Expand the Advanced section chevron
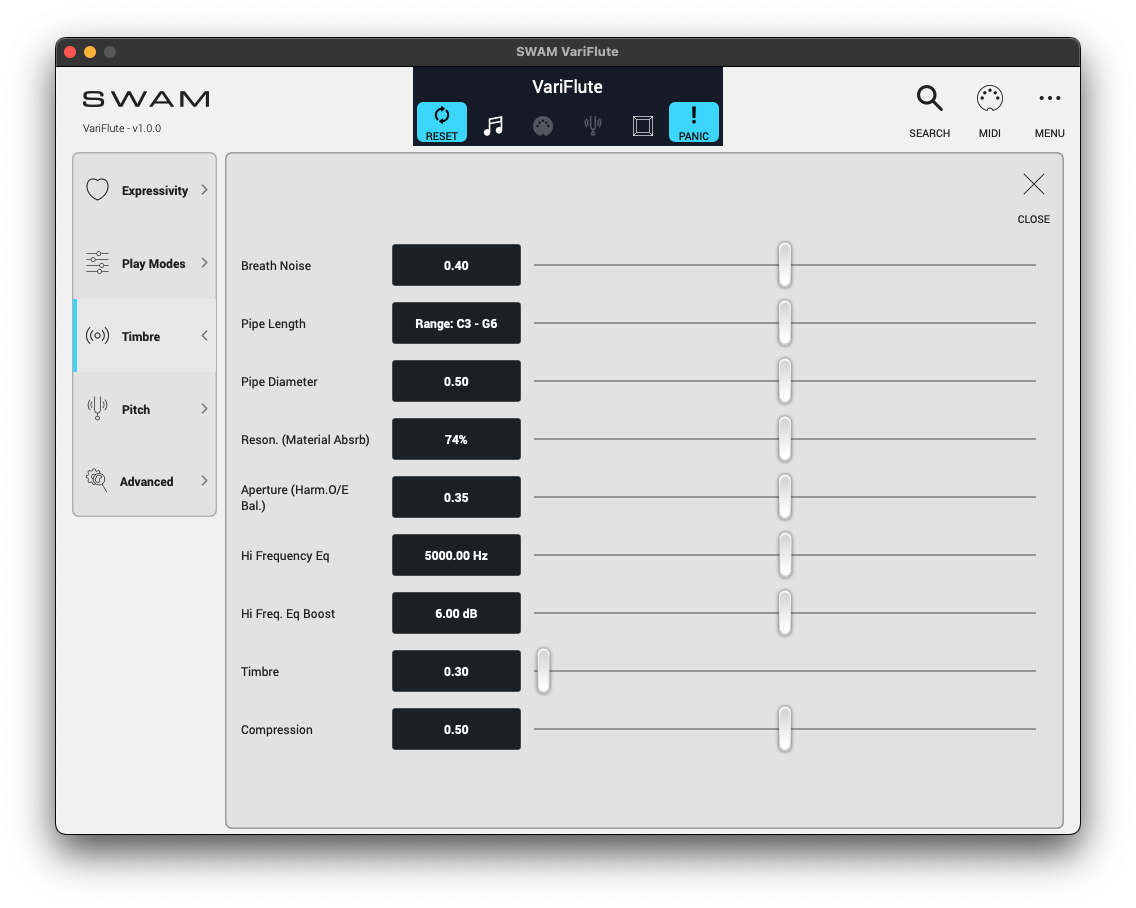The height and width of the screenshot is (908, 1136). pyautogui.click(x=204, y=480)
